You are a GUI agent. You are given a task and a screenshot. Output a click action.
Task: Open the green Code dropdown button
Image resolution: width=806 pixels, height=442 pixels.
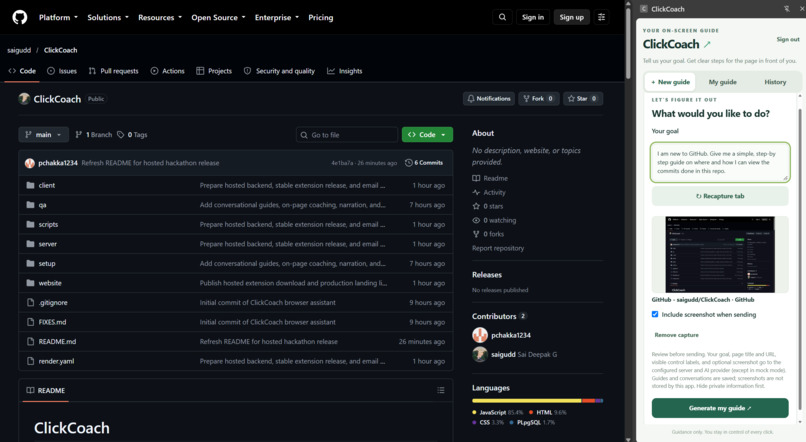427,135
